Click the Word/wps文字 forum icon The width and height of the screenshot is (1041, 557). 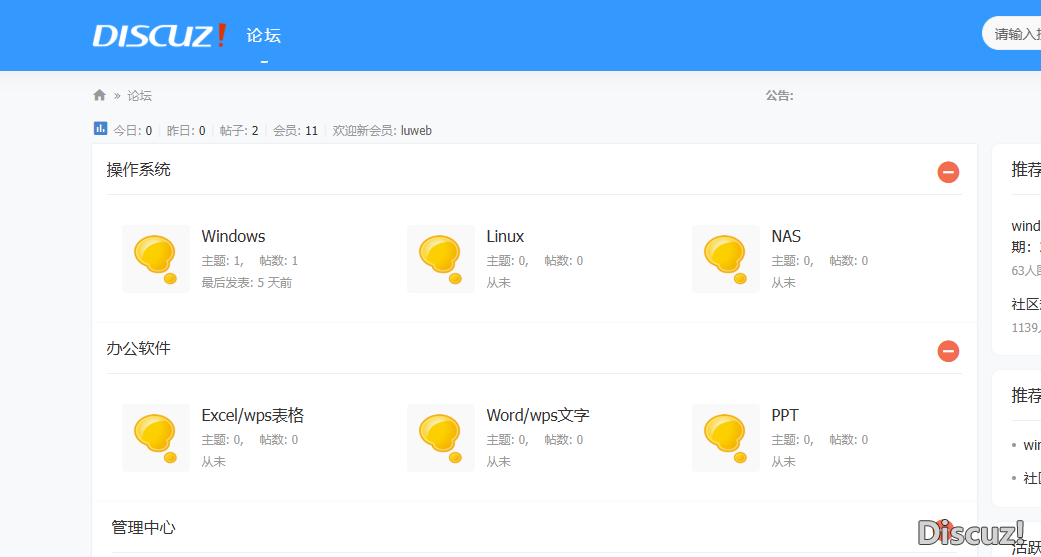(x=440, y=437)
